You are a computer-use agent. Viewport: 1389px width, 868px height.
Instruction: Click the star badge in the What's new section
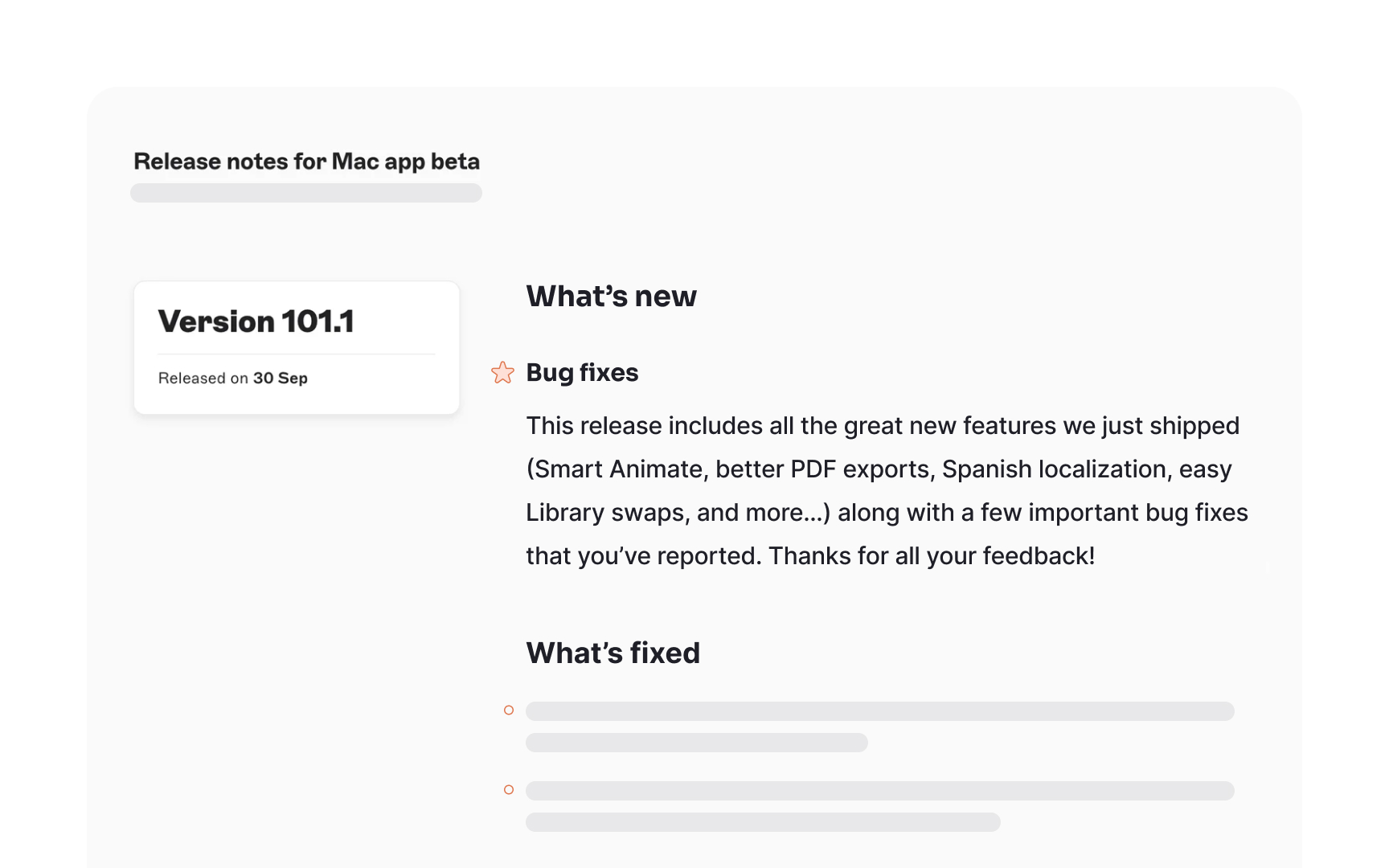(x=502, y=373)
